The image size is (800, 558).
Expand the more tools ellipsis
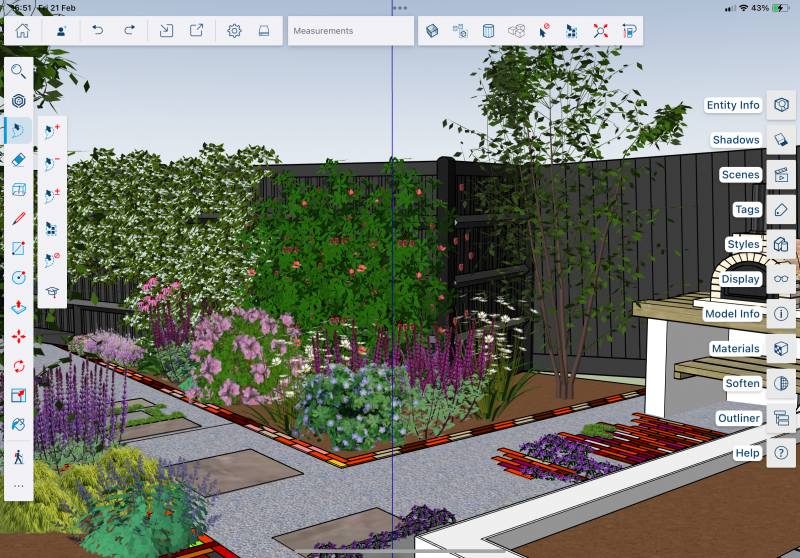[18, 486]
